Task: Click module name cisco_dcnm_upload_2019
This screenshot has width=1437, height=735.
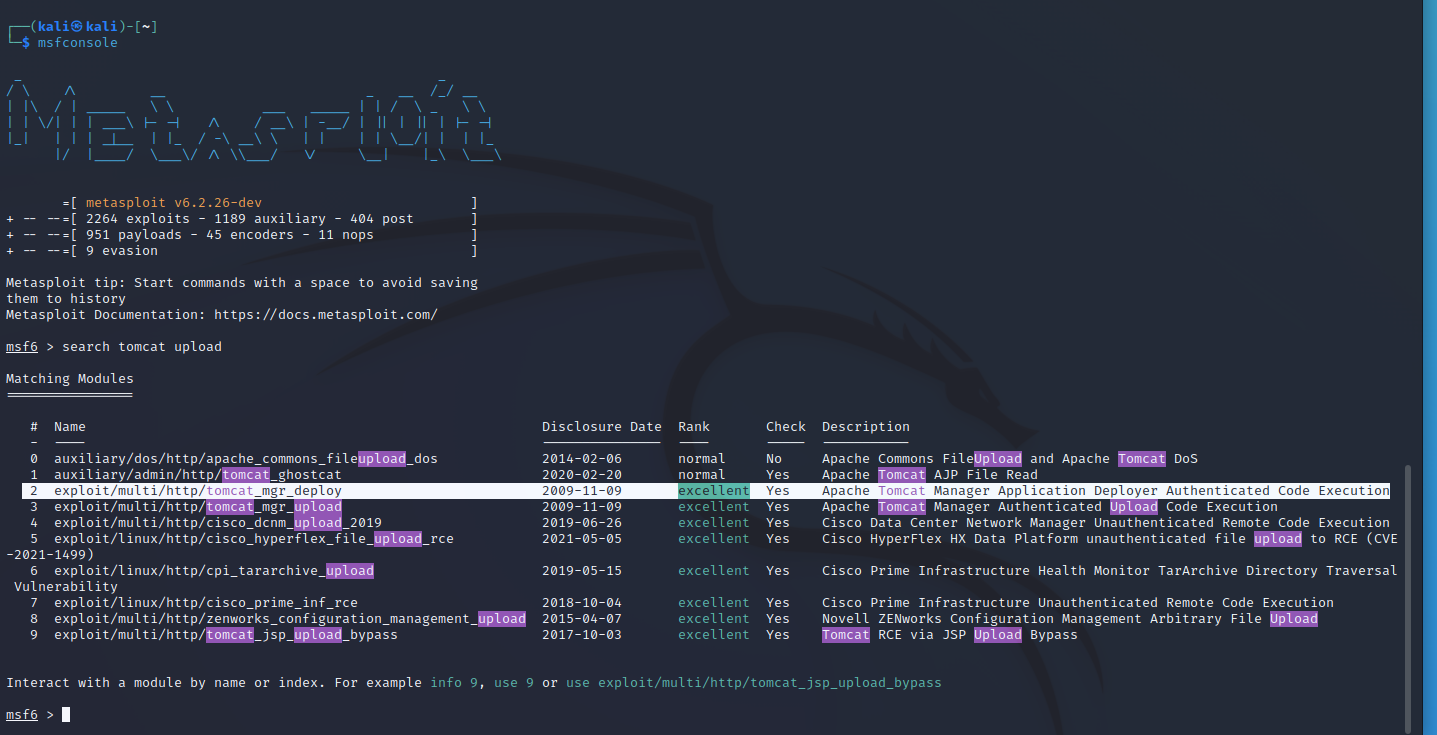Action: click(218, 523)
